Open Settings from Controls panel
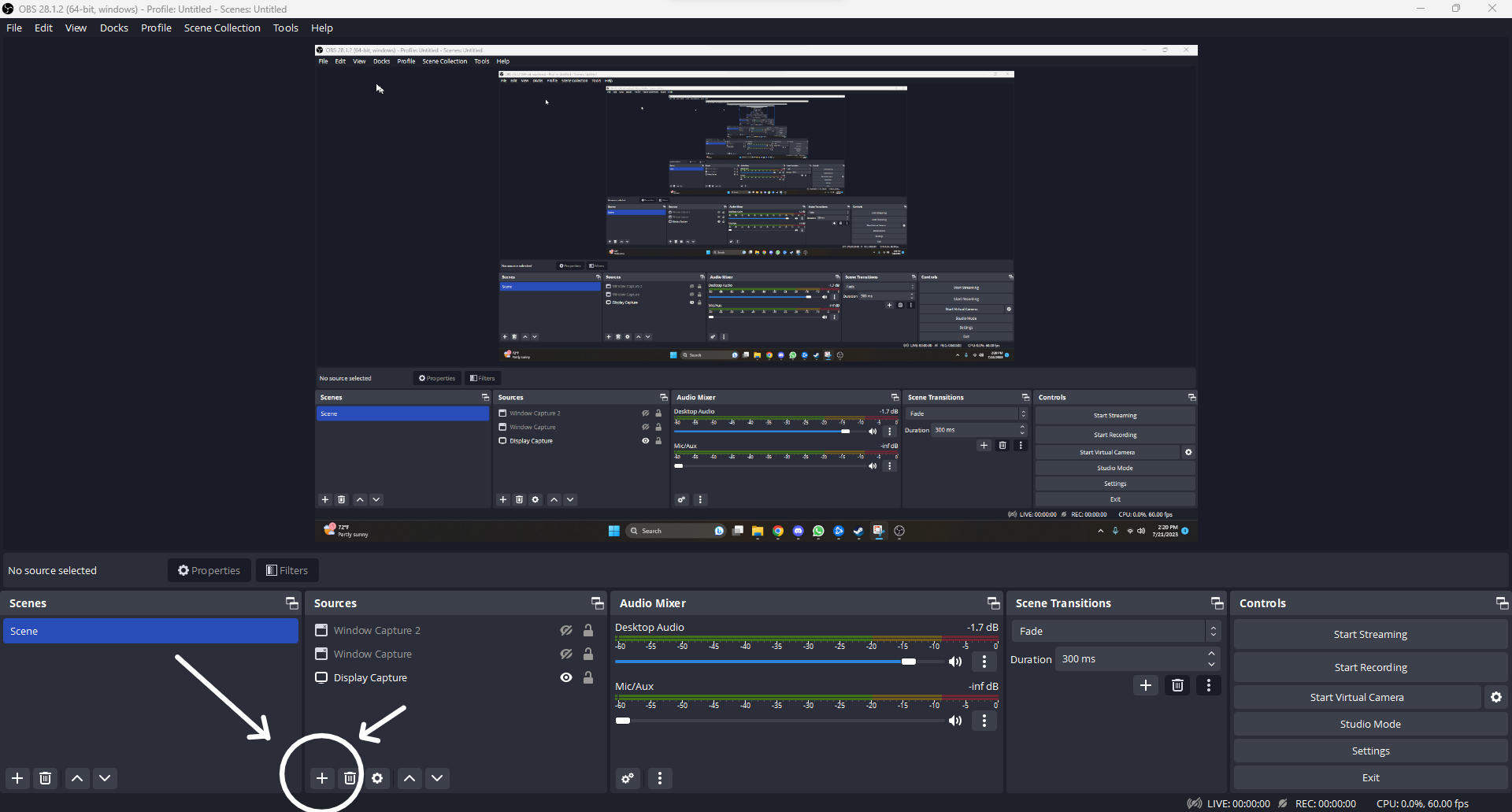The image size is (1512, 812). [x=1370, y=751]
